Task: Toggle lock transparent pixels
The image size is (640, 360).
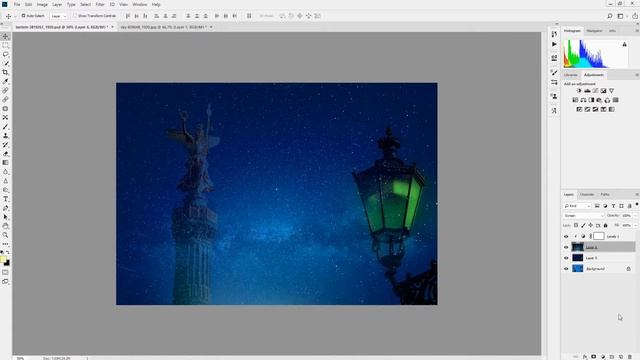Action: pos(576,225)
